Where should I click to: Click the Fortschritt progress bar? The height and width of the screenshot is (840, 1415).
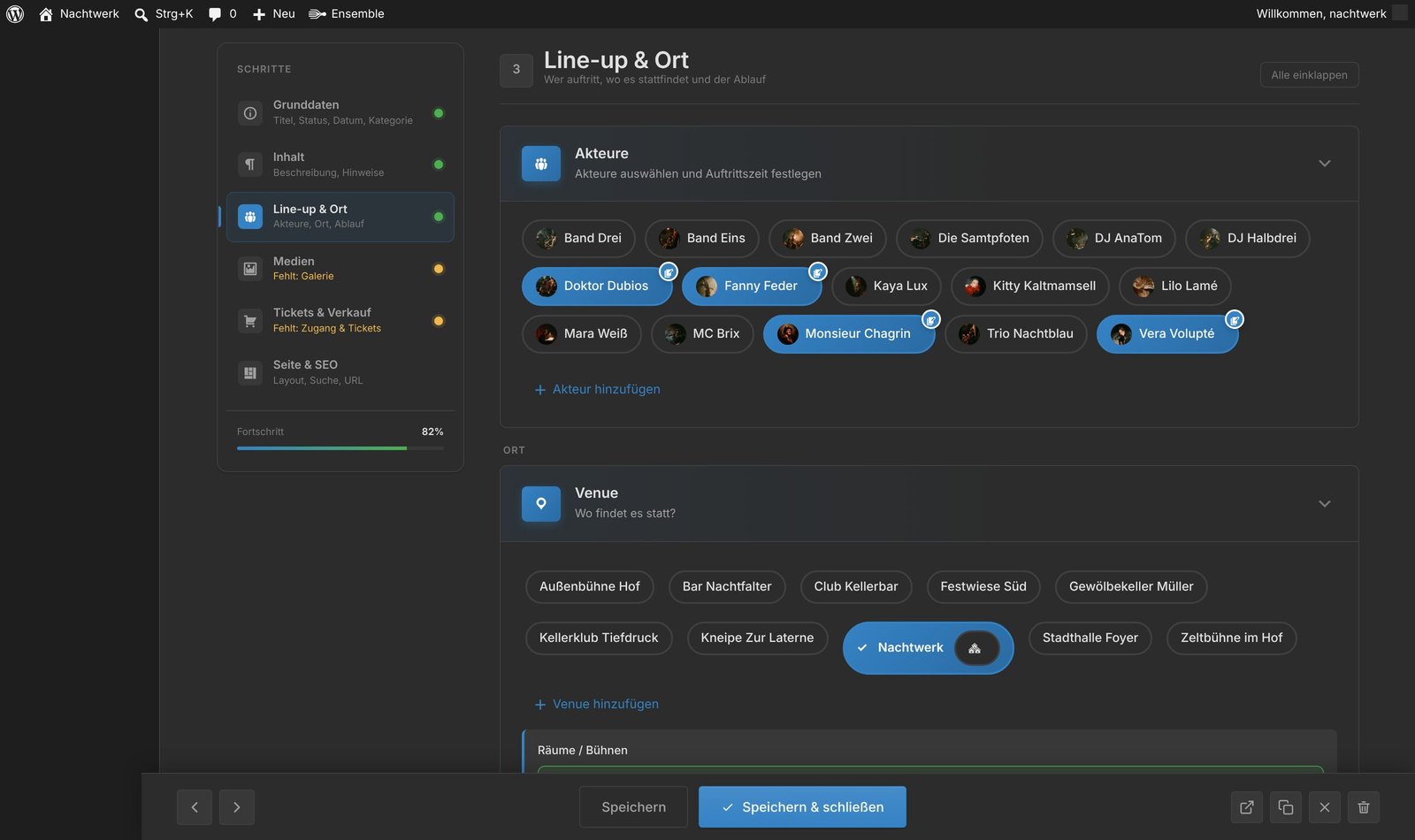[340, 448]
